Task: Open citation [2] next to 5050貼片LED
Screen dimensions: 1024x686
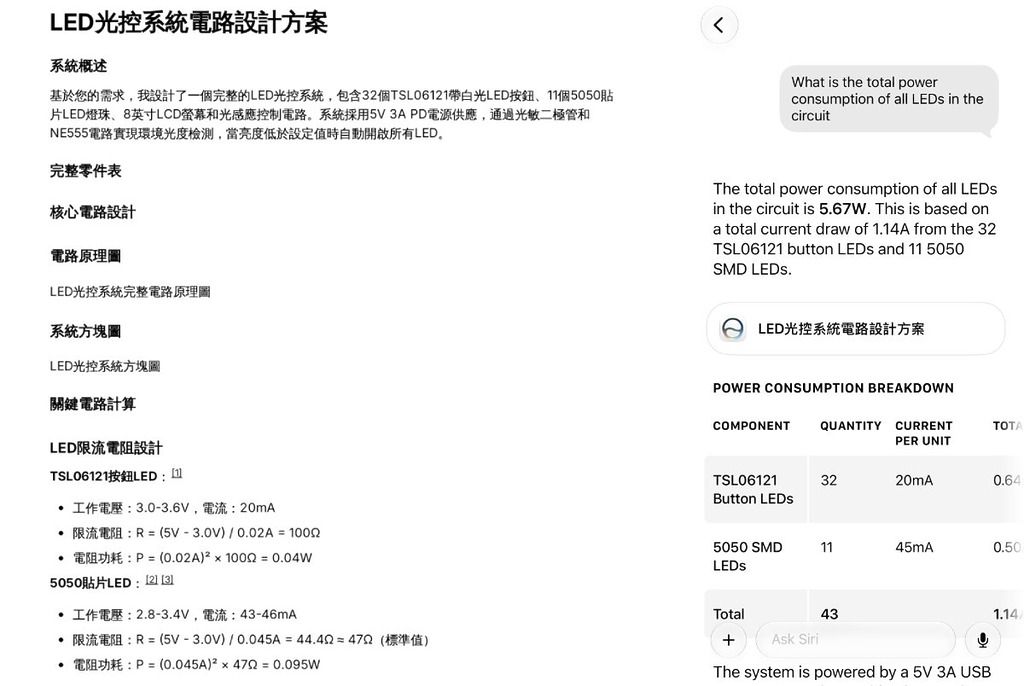Action: tap(152, 580)
